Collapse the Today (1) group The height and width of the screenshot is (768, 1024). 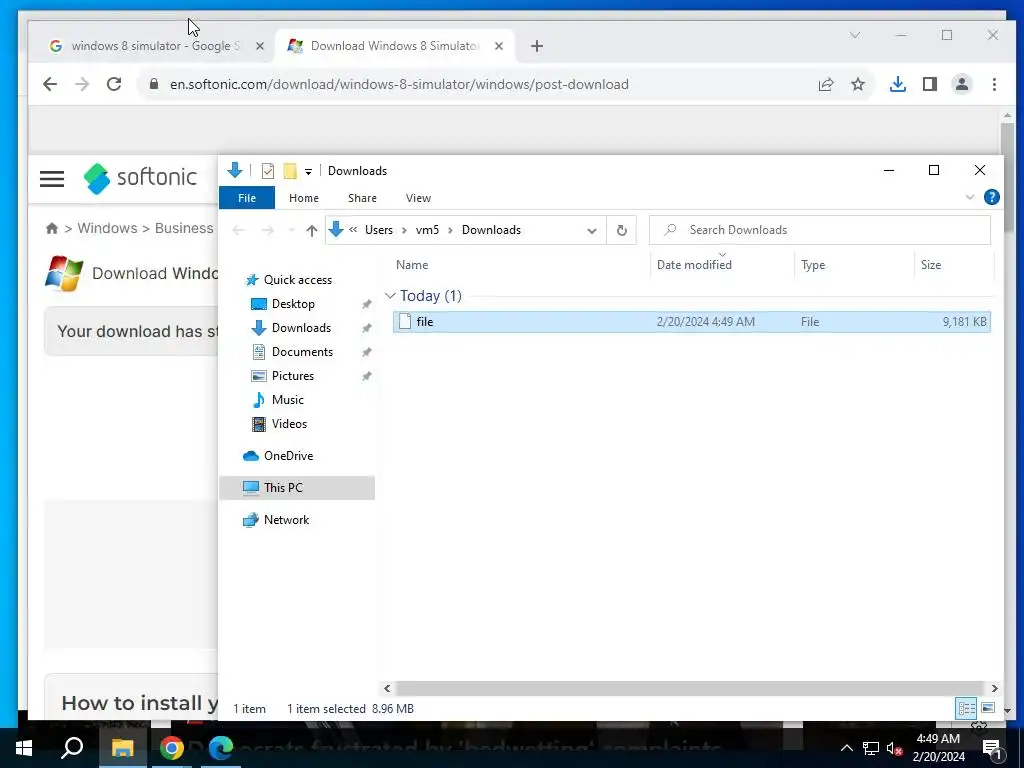390,296
